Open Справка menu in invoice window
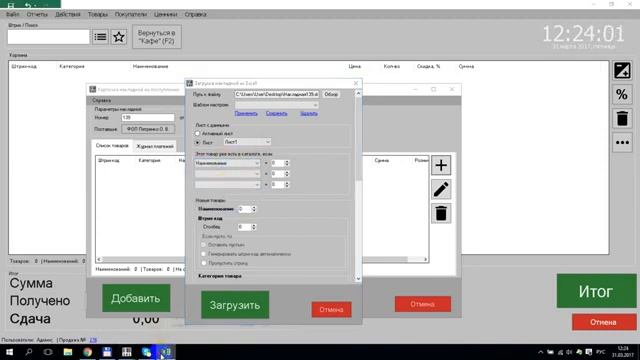Image resolution: width=640 pixels, height=360 pixels. click(x=101, y=100)
